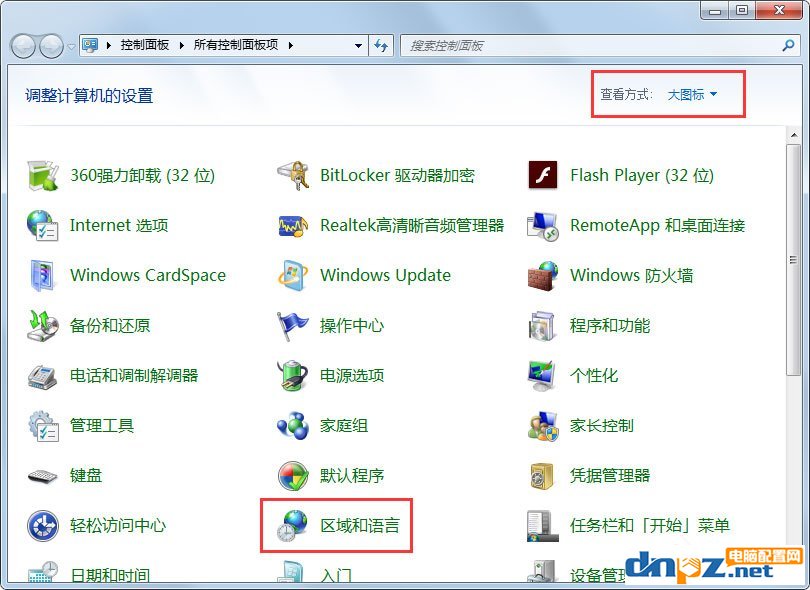Open the Internet 选项 icon
Viewport: 810px width, 590px height.
pyautogui.click(x=42, y=225)
